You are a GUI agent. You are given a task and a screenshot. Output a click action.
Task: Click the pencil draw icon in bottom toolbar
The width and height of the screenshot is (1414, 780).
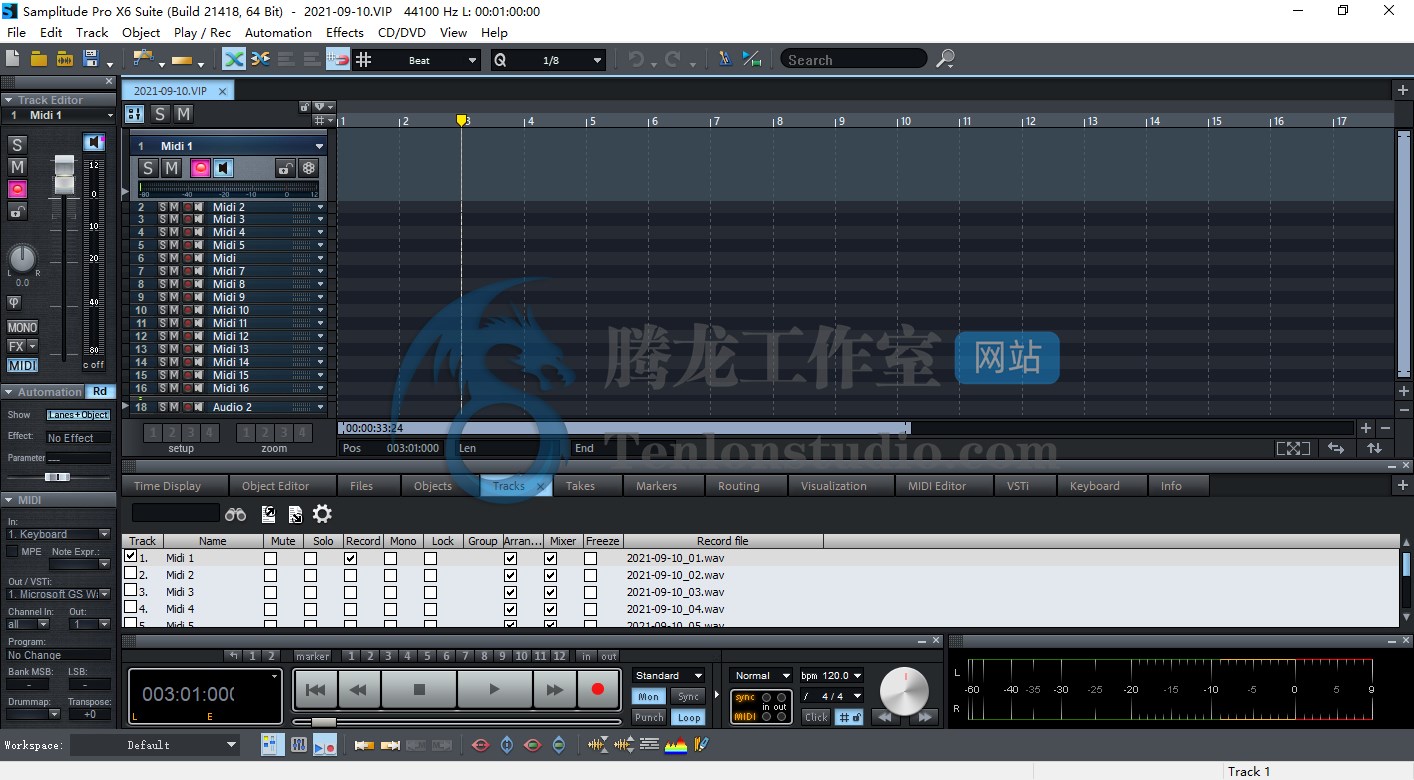[701, 745]
